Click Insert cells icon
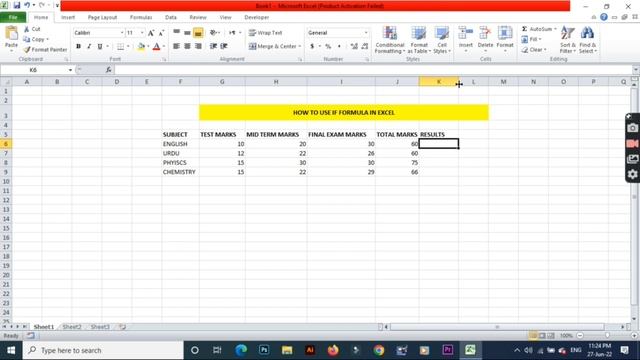The width and height of the screenshot is (640, 360). tap(465, 33)
